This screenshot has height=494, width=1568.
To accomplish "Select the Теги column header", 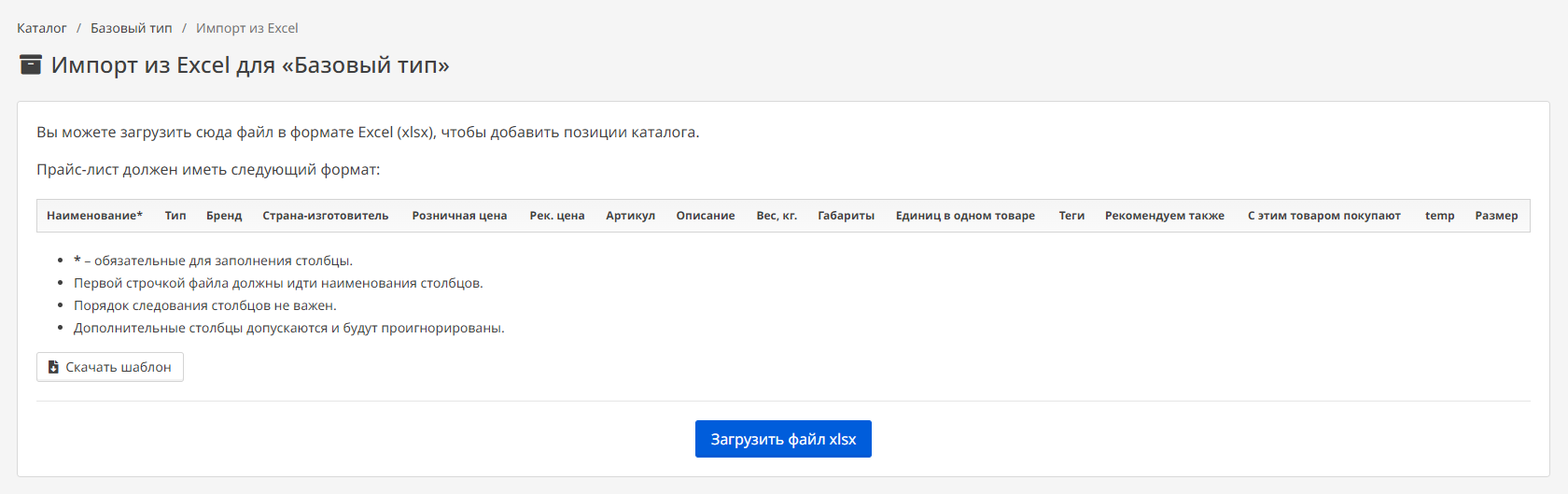I will coord(1071,216).
